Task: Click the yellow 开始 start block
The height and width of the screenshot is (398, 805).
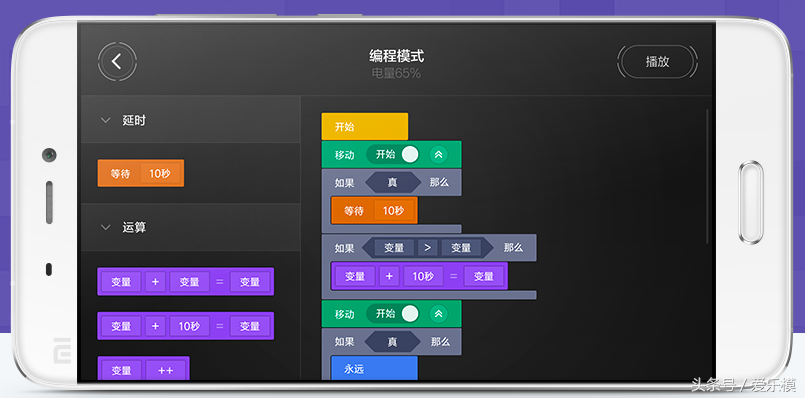Action: coord(365,126)
